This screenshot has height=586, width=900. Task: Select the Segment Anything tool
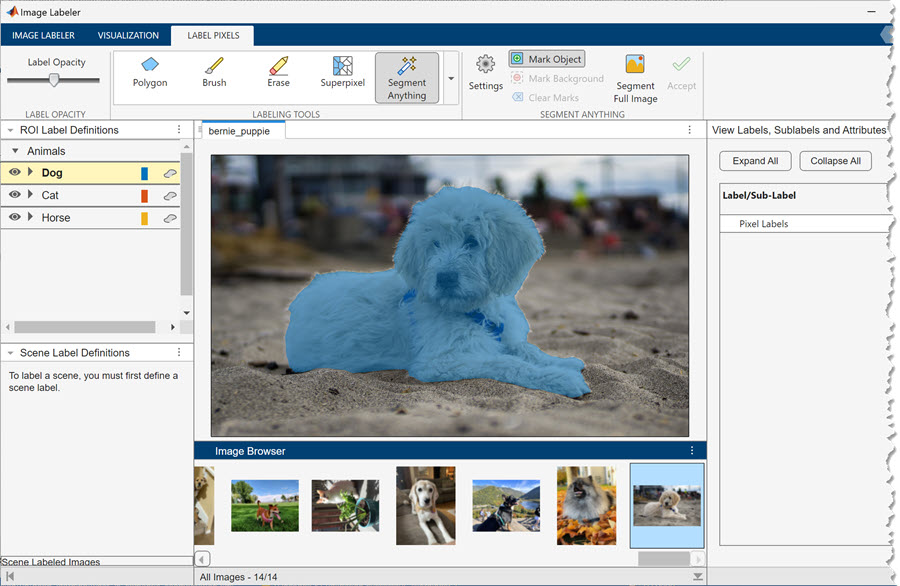407,78
